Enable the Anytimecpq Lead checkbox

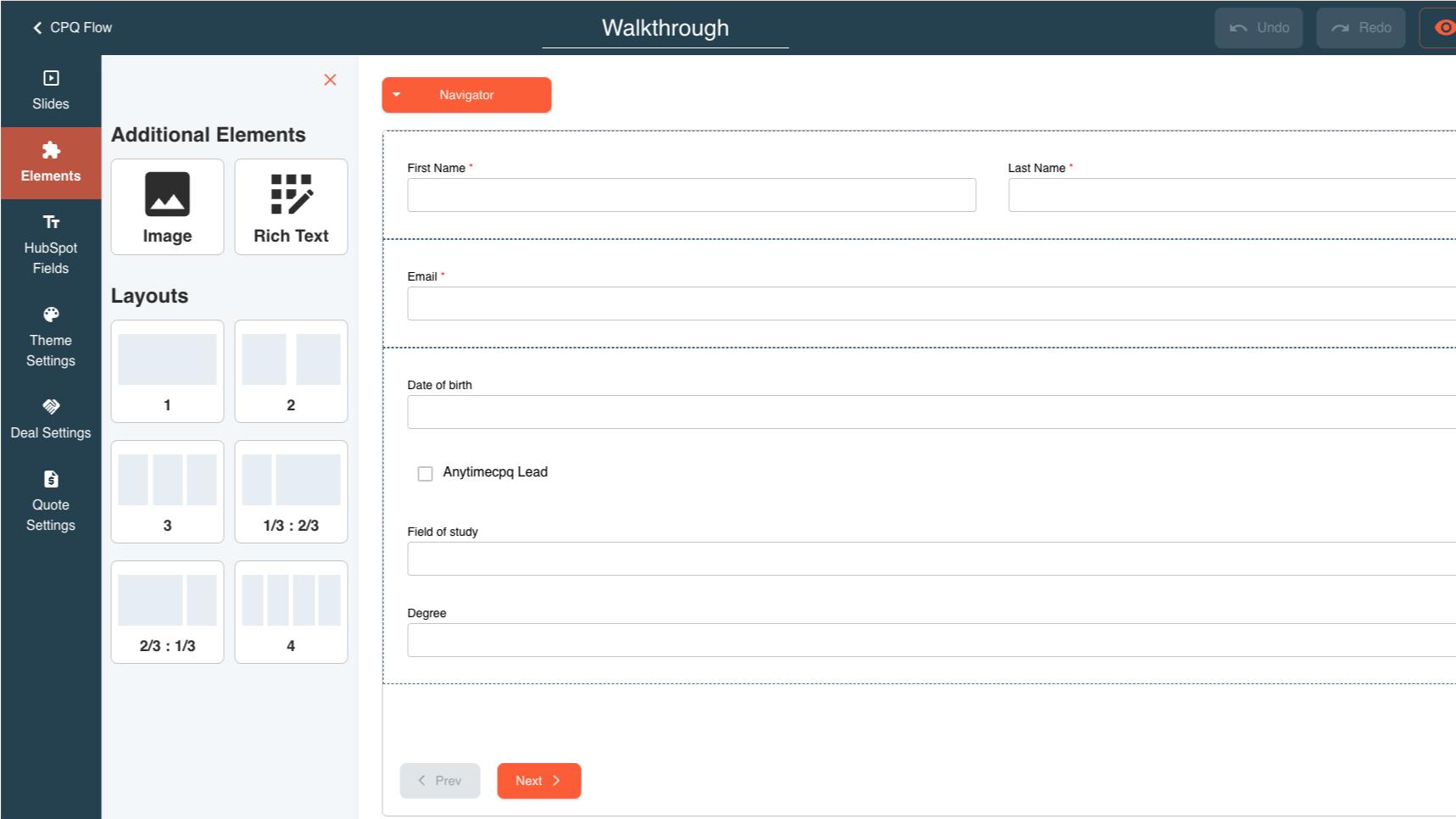[425, 473]
